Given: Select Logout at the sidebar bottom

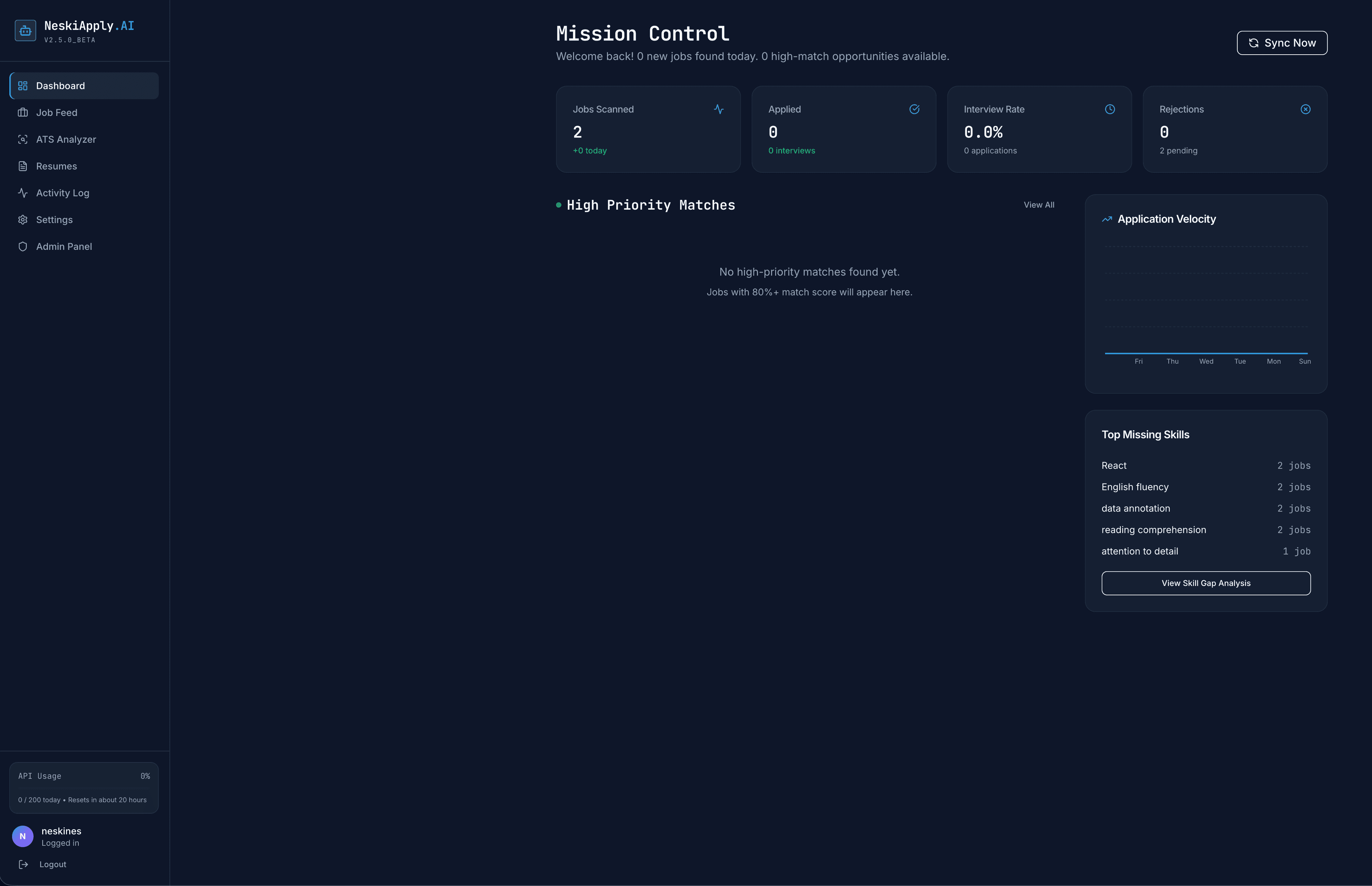Looking at the screenshot, I should tap(53, 864).
